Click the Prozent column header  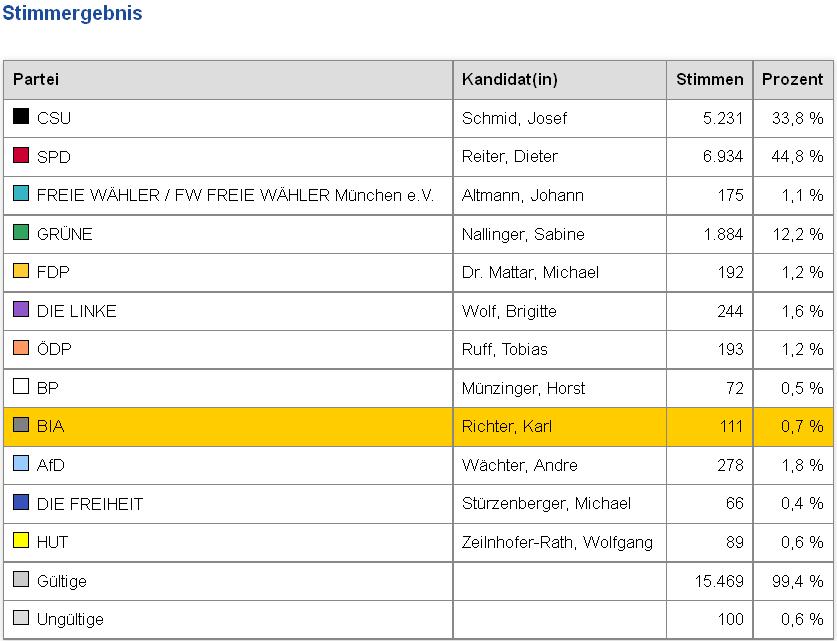click(x=792, y=79)
